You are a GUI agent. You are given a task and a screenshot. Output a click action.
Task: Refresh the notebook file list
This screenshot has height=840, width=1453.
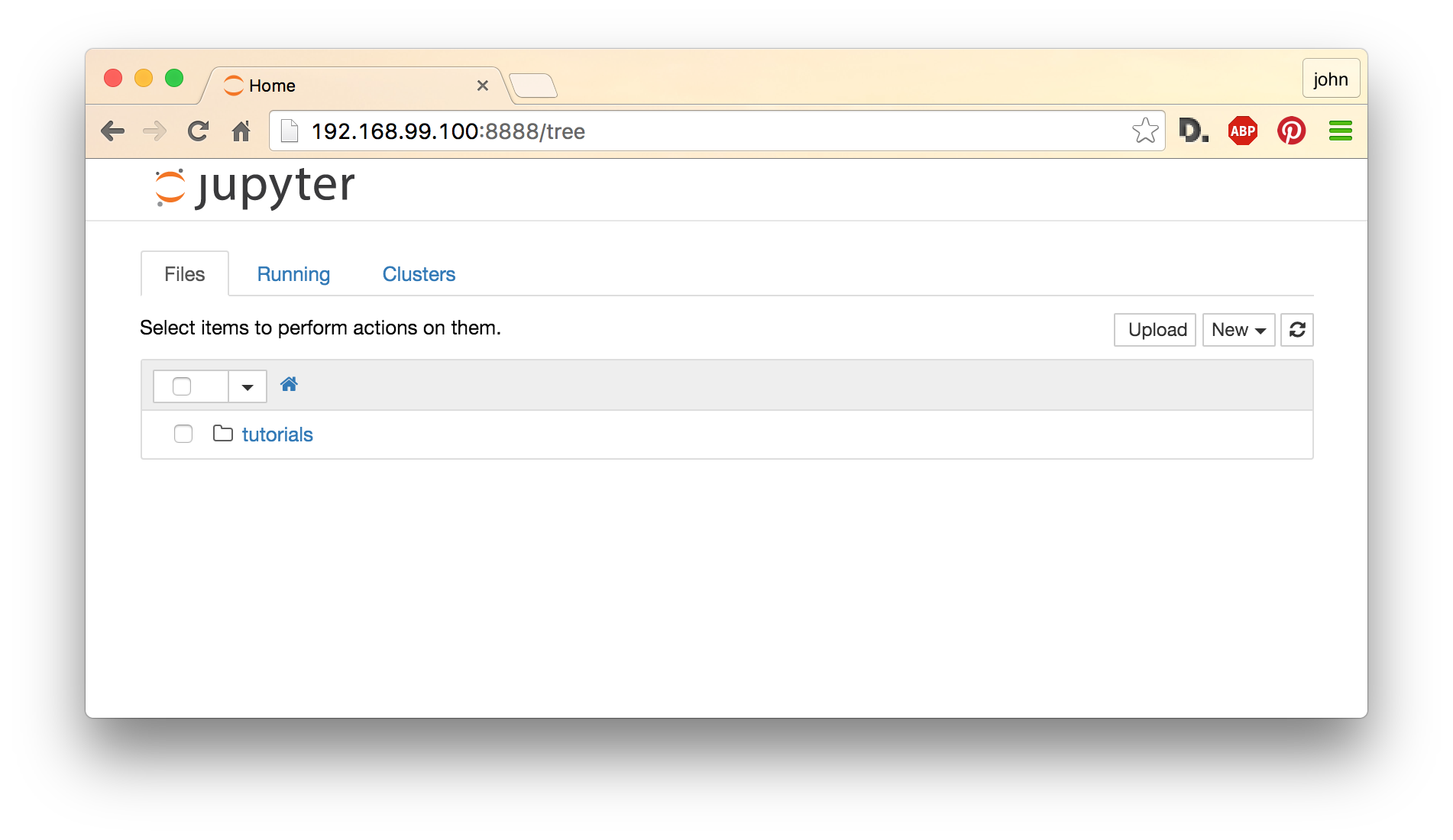(x=1297, y=330)
